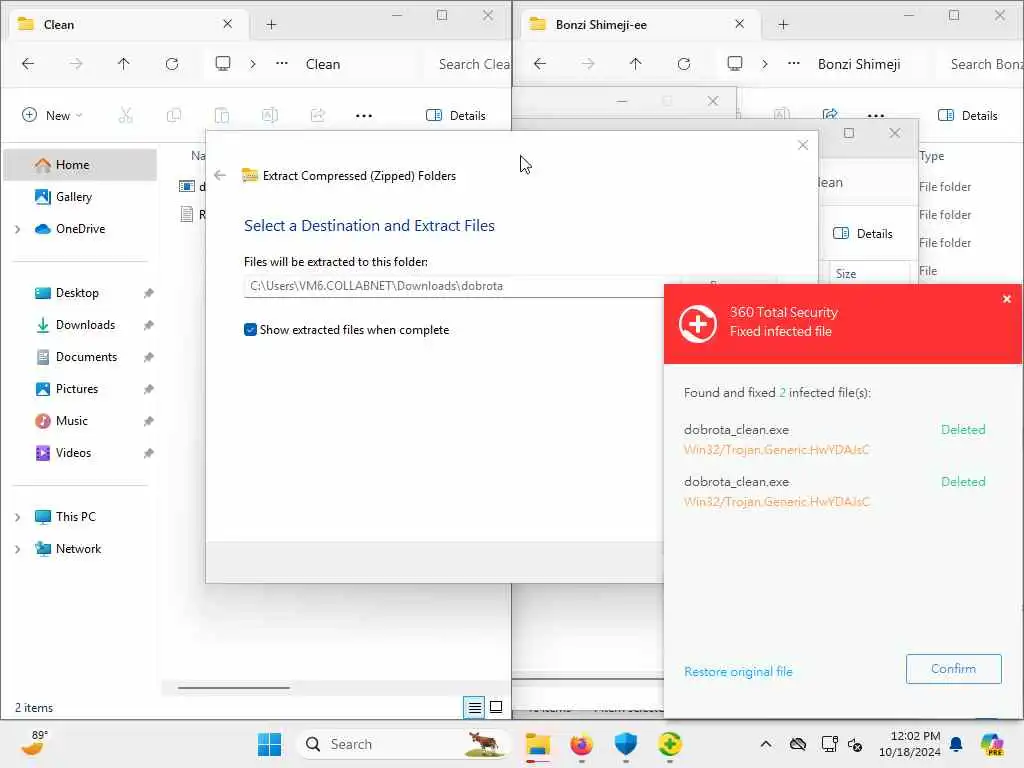
Task: Click Restore original file link
Action: (738, 671)
